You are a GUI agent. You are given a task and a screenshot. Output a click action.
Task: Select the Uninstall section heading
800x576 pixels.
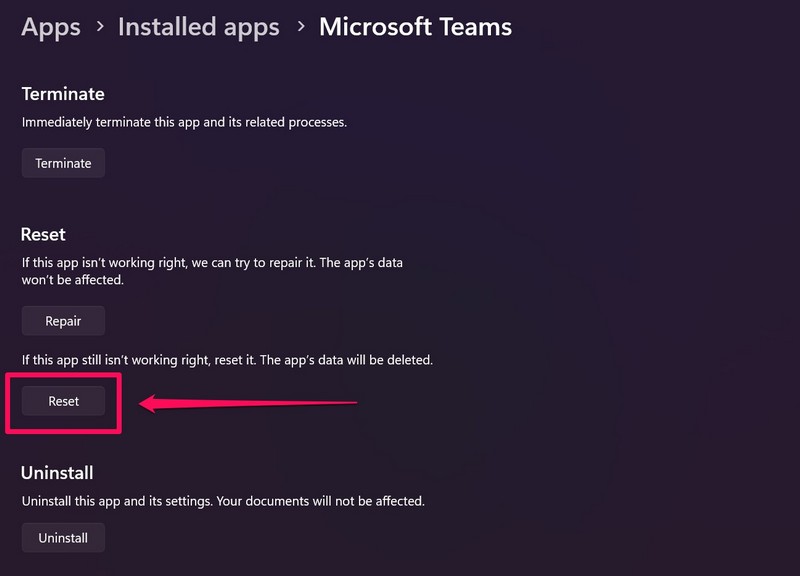click(x=57, y=472)
